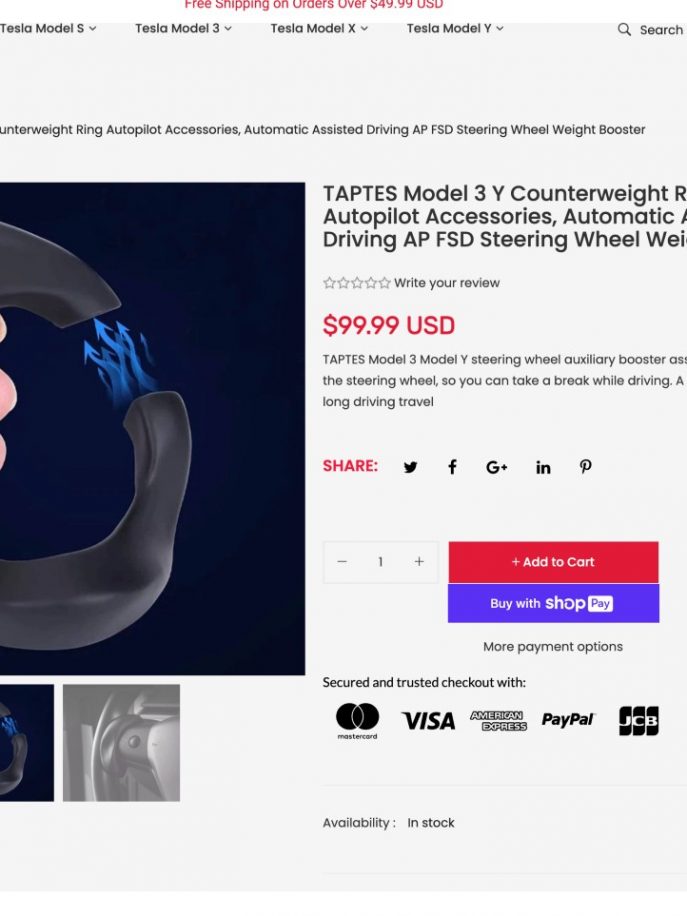Increase quantity with plus button

pyautogui.click(x=419, y=561)
